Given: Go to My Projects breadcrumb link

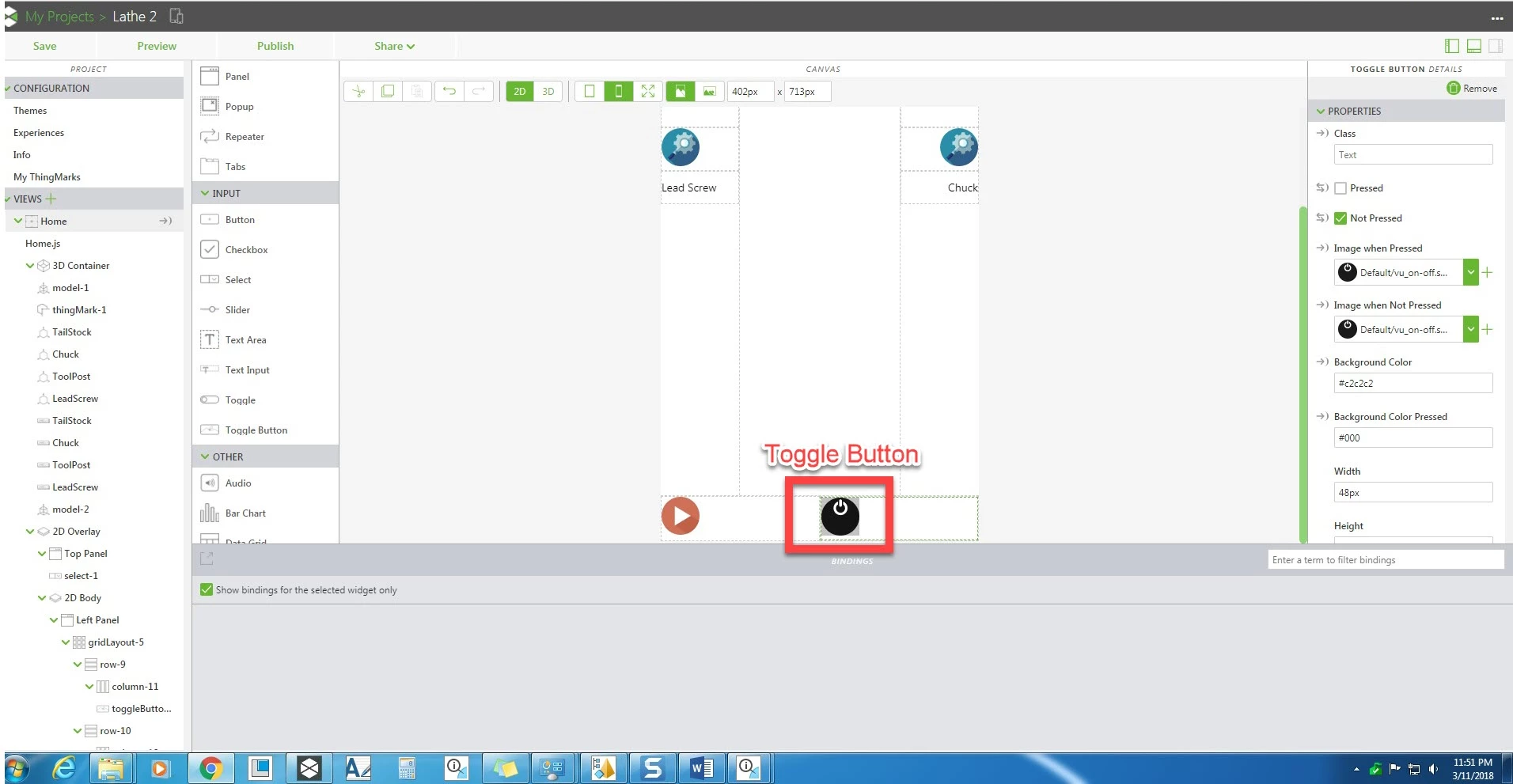Looking at the screenshot, I should [x=59, y=17].
